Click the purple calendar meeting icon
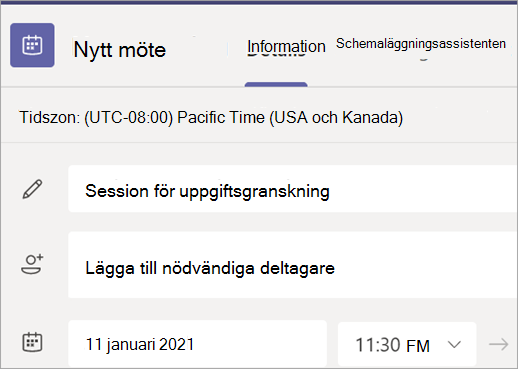The image size is (518, 369). [x=32, y=45]
